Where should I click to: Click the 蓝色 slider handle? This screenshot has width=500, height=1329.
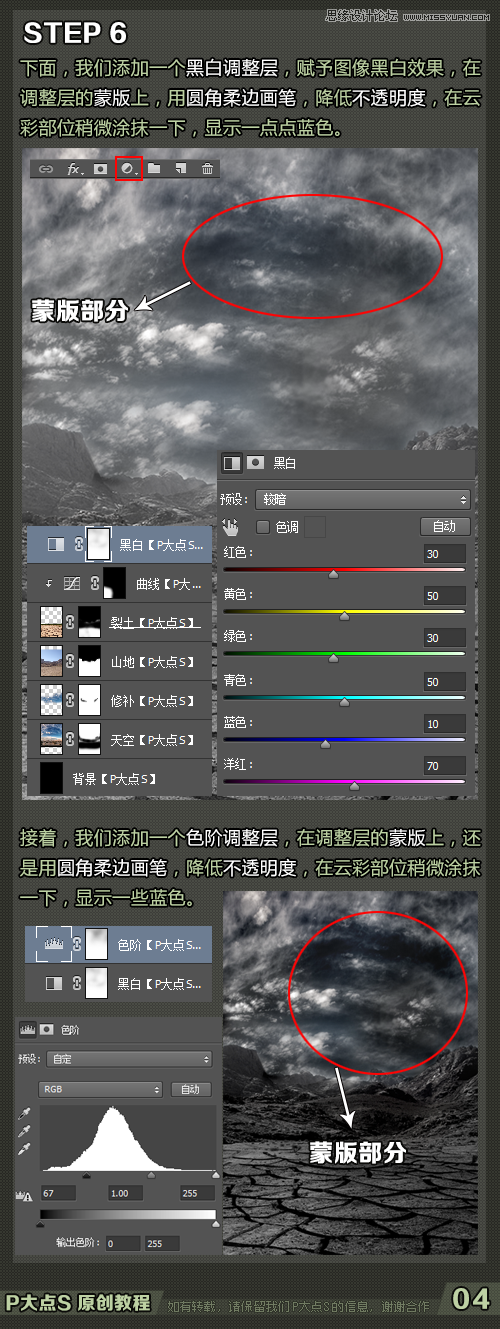pos(325,744)
